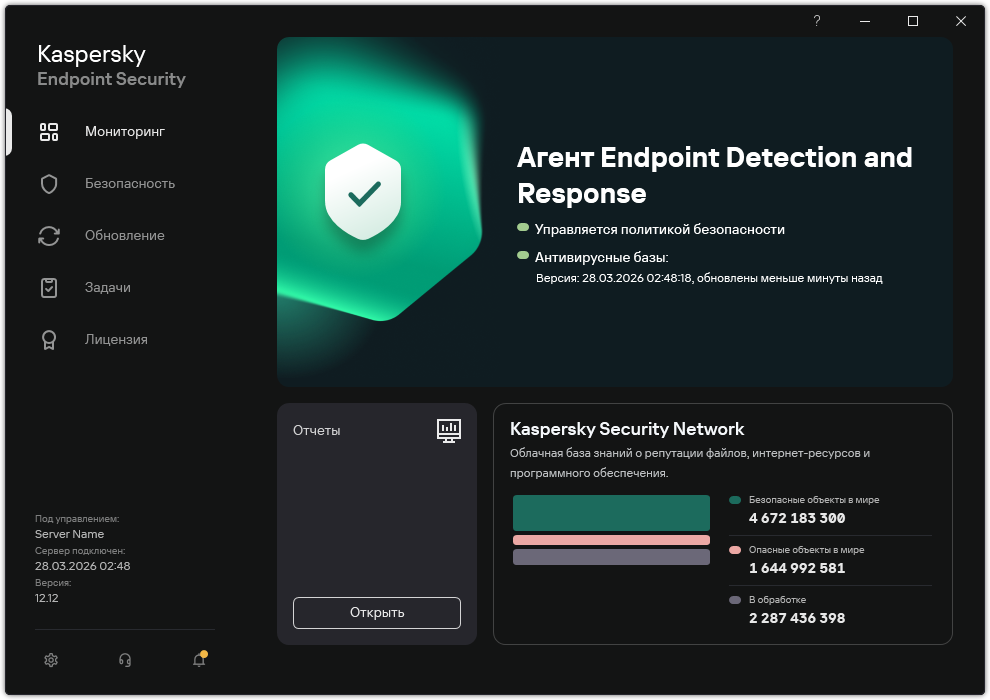Click the В обработке legend dot
990x700 pixels.
(x=735, y=600)
